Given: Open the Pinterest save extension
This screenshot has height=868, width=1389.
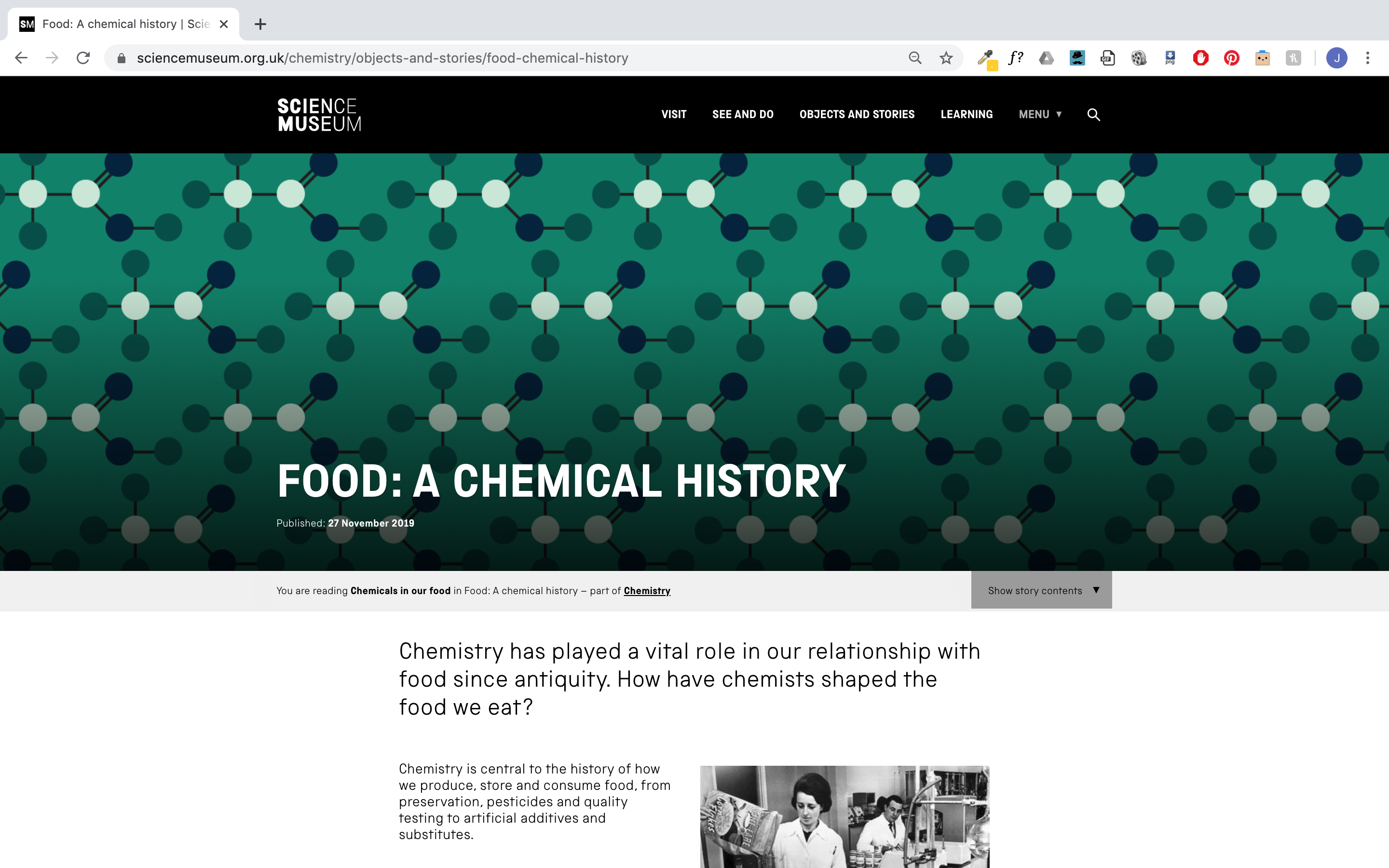Looking at the screenshot, I should (1231, 58).
